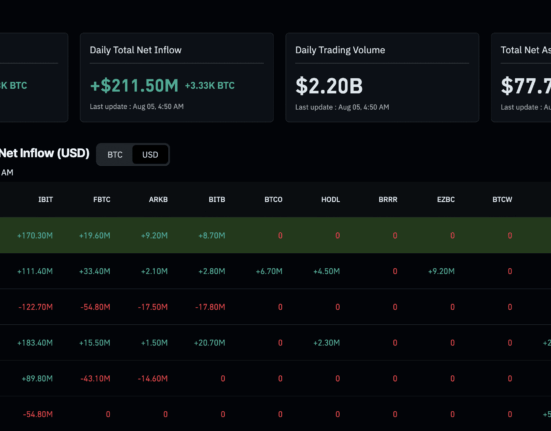
Task: Click the +20.70M BITB cell
Action: tap(209, 343)
